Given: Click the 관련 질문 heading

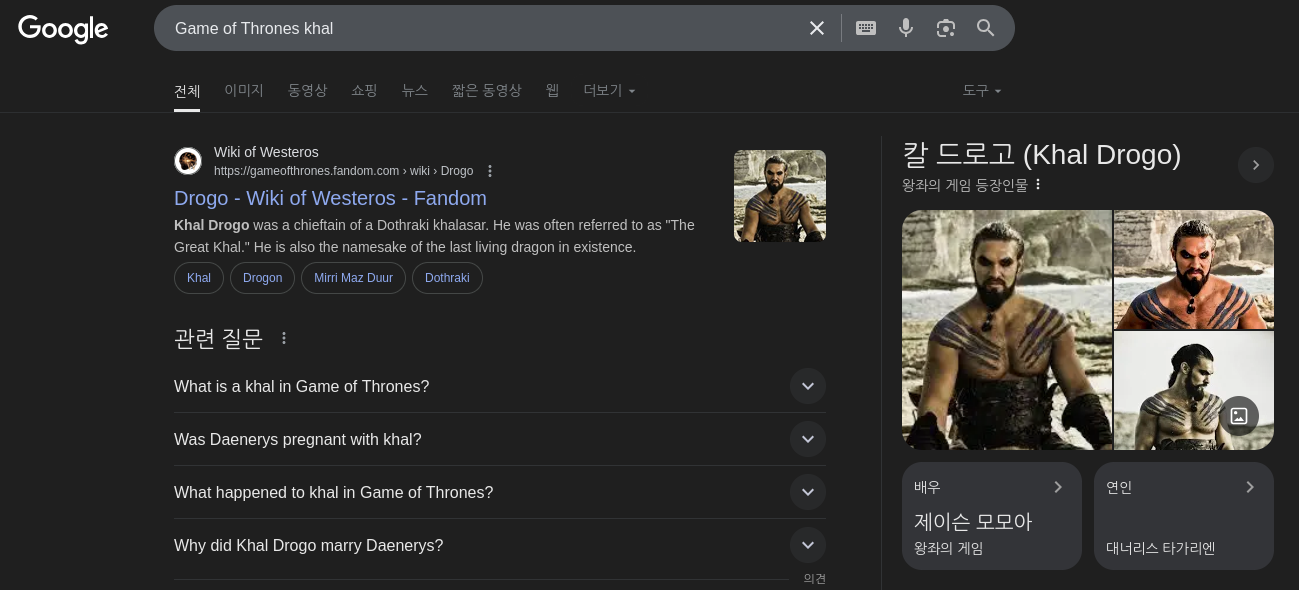Looking at the screenshot, I should 218,339.
